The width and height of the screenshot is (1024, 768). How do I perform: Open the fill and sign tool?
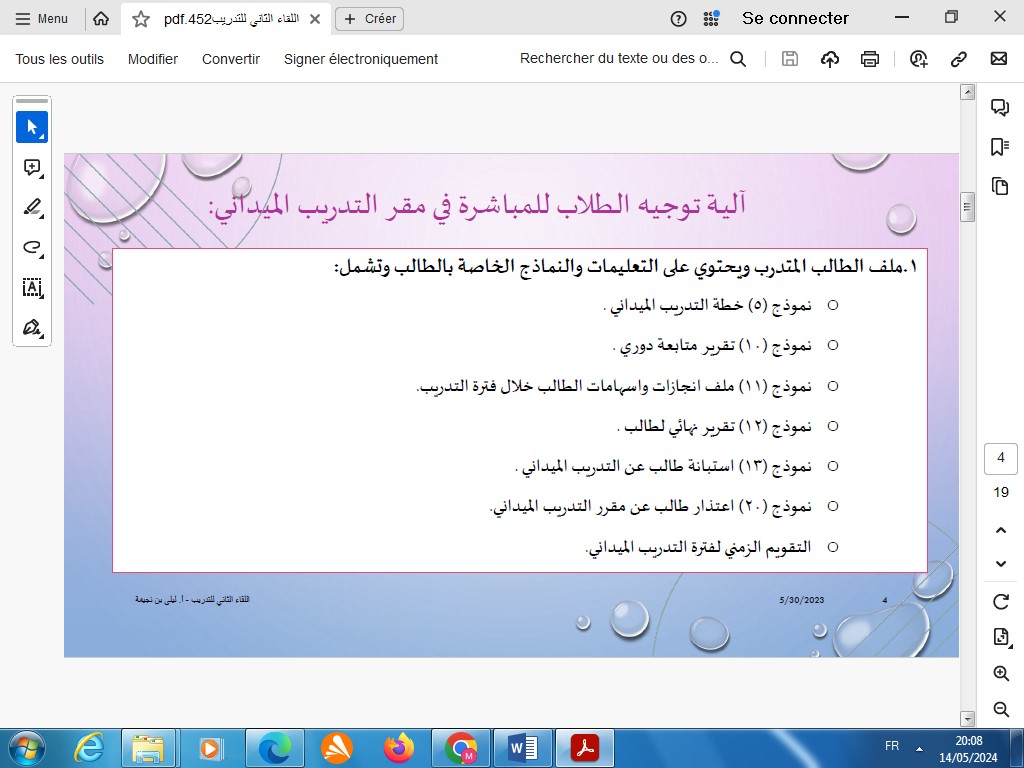click(x=32, y=328)
